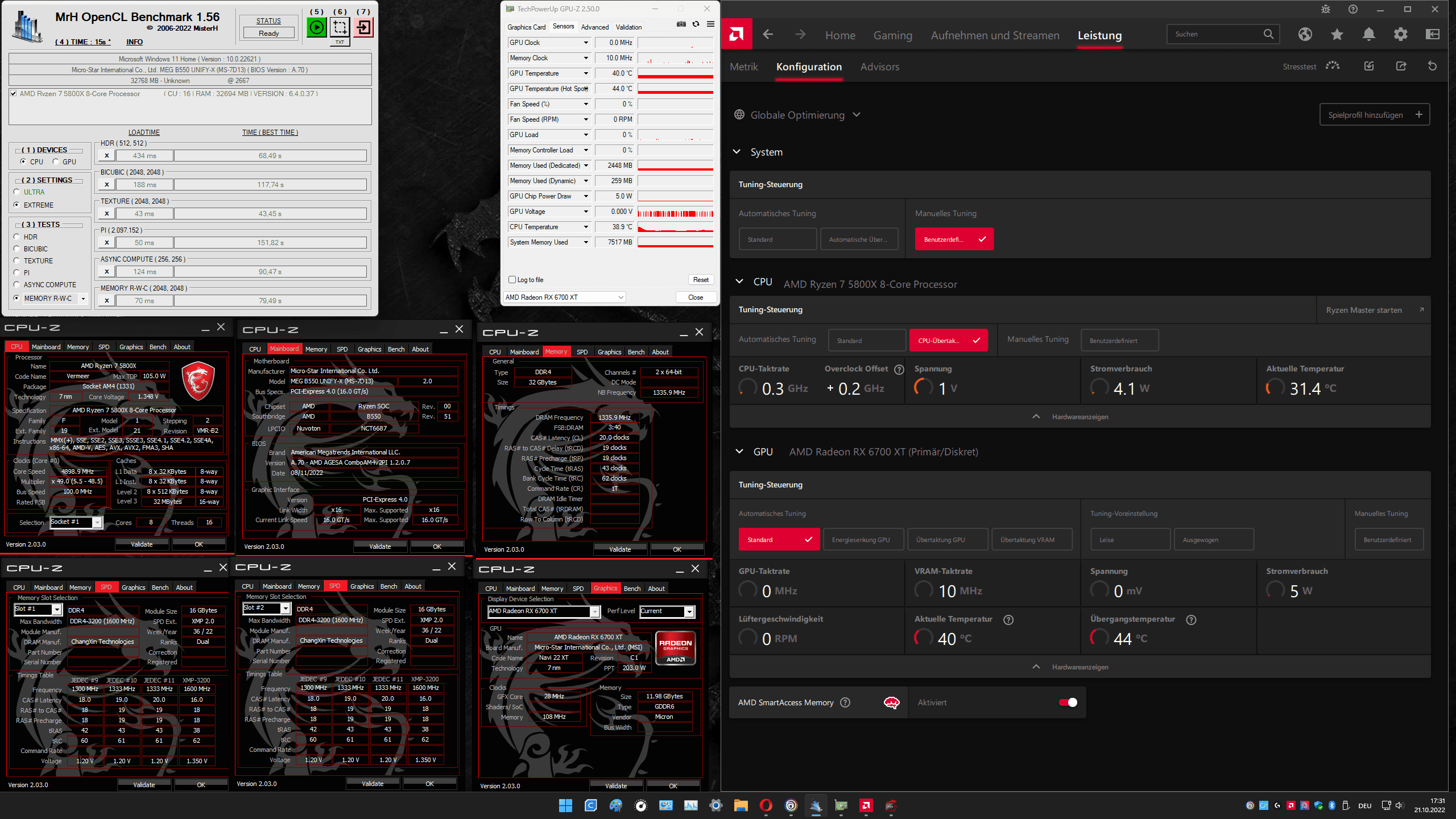Open AMD Software settings gear icon

click(1400, 34)
